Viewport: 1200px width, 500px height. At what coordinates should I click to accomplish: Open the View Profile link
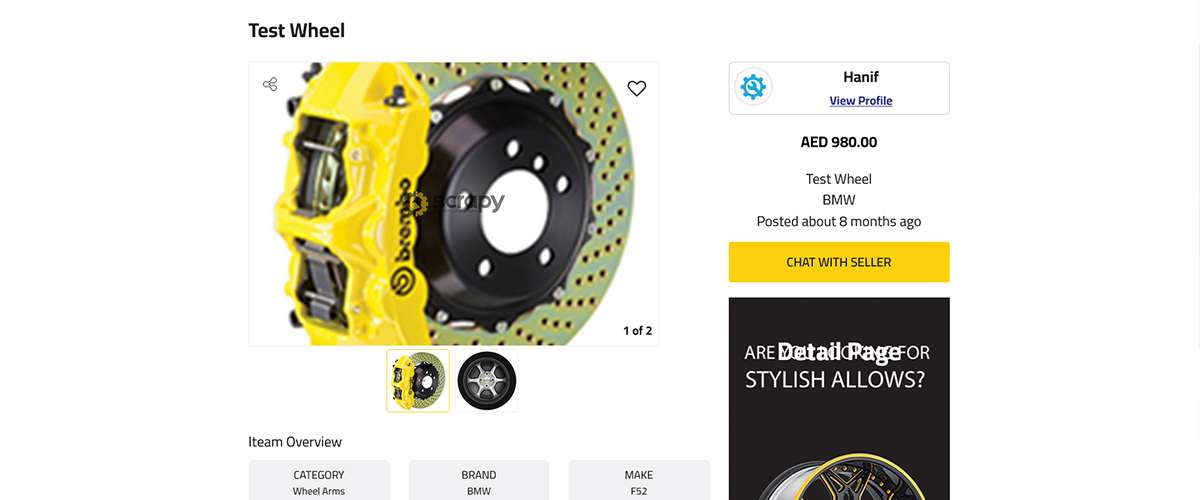[x=860, y=101]
